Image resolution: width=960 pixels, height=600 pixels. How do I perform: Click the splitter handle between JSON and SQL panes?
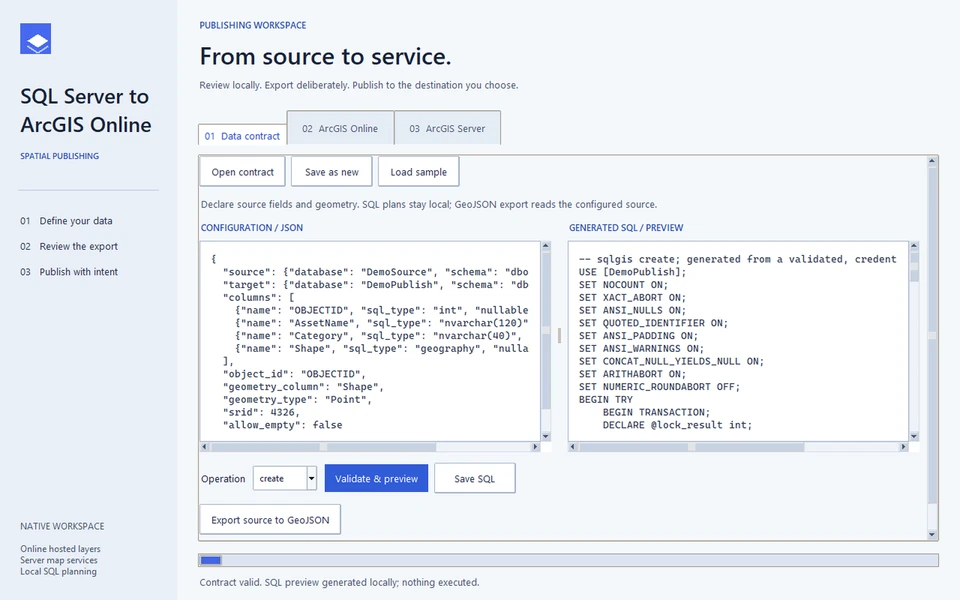tap(559, 336)
